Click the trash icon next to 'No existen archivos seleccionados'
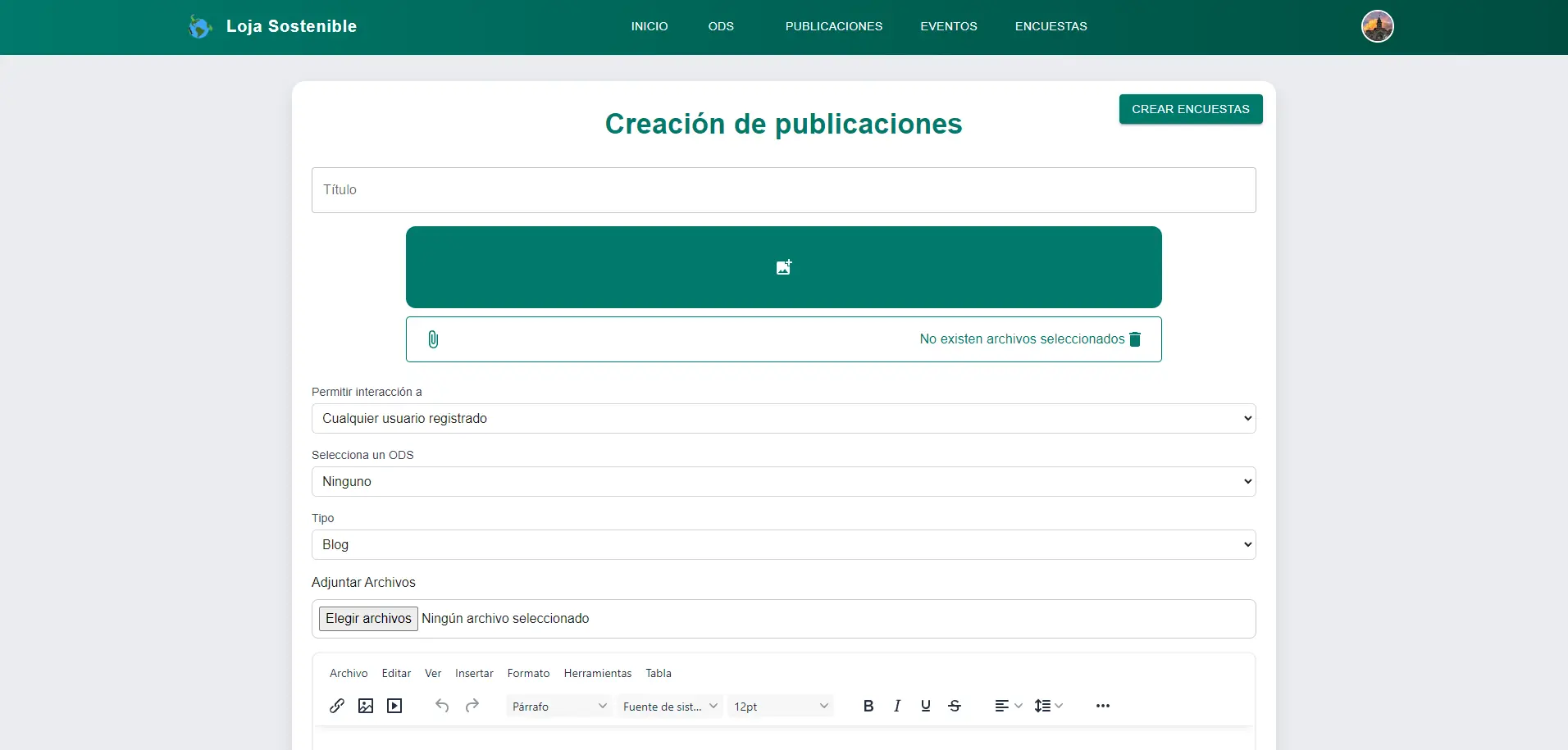 point(1135,339)
